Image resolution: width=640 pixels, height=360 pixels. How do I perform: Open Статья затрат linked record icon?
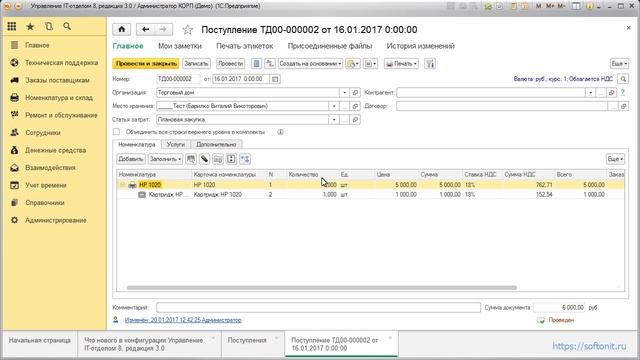coord(355,120)
